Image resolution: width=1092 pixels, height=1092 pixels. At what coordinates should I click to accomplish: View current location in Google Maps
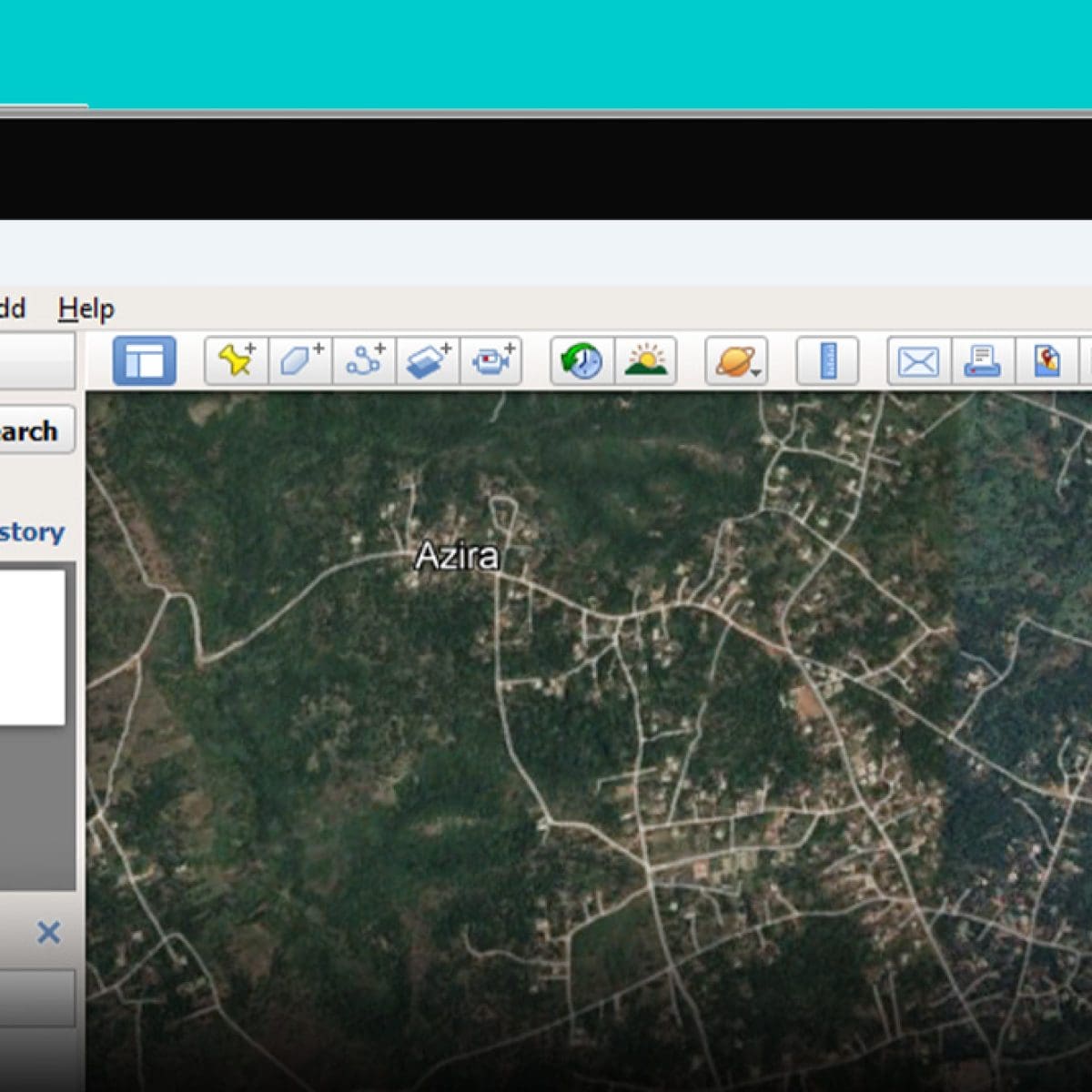(x=1047, y=361)
